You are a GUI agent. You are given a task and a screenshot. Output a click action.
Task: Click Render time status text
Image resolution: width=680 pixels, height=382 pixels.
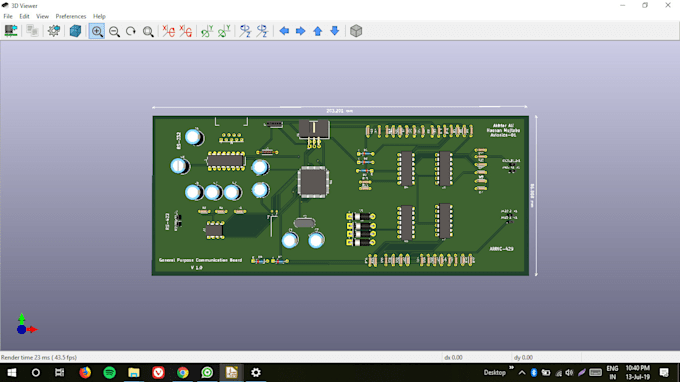point(39,357)
